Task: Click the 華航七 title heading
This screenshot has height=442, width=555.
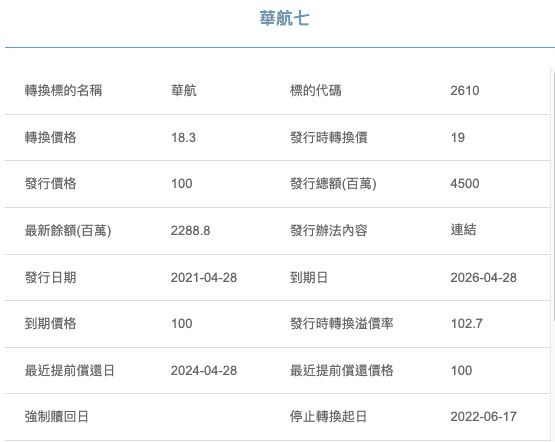Action: (284, 18)
